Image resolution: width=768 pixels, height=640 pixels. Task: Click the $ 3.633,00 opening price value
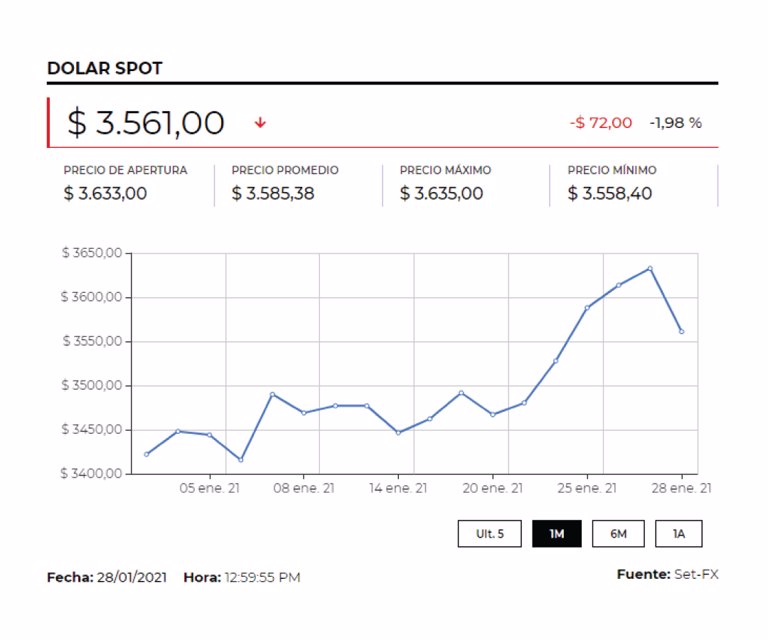[105, 193]
